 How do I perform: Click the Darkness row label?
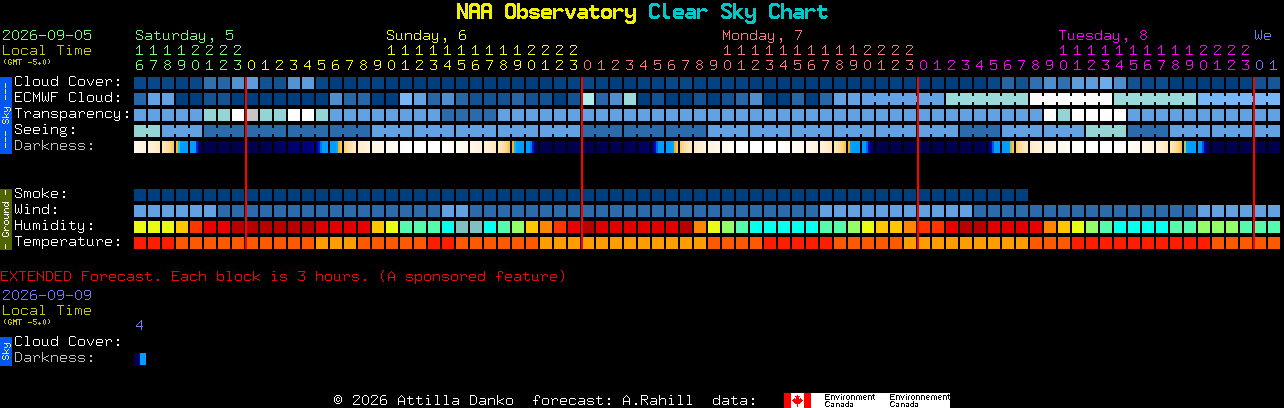(x=54, y=146)
